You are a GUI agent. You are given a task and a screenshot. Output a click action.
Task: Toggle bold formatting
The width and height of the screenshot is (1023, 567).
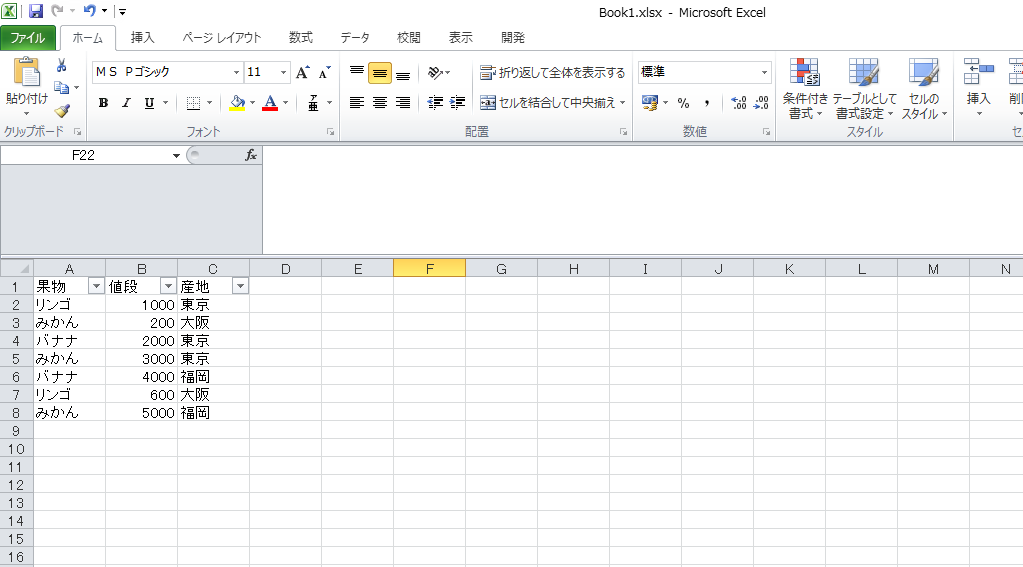pyautogui.click(x=103, y=103)
